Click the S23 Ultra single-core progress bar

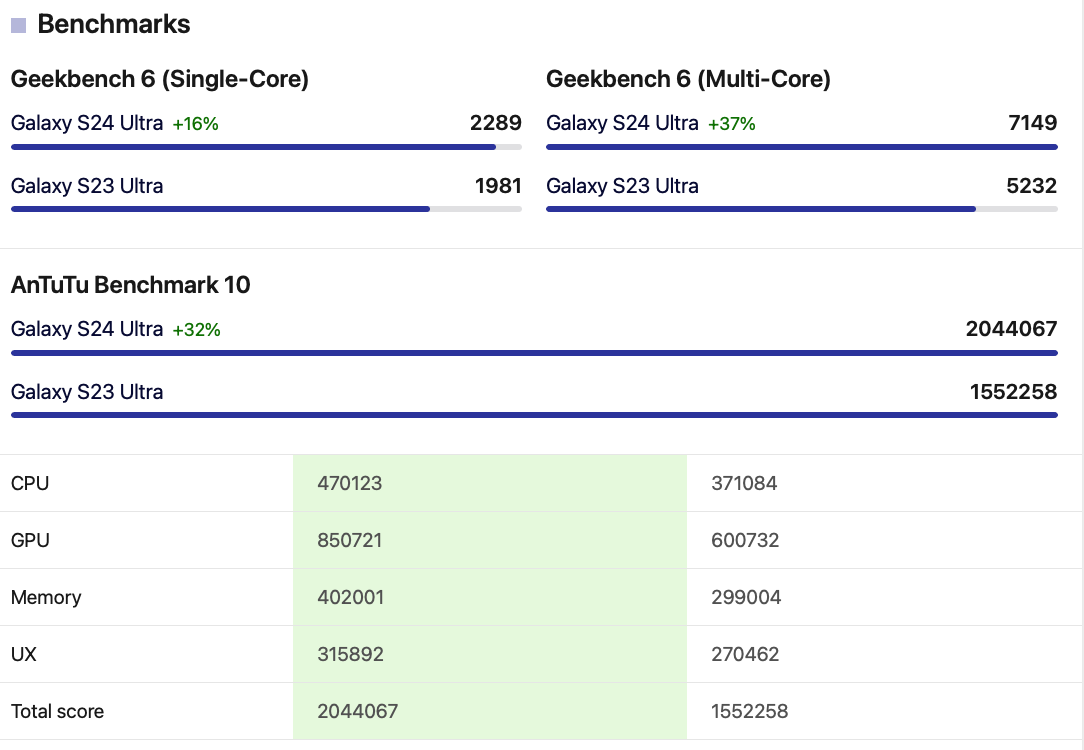click(266, 209)
